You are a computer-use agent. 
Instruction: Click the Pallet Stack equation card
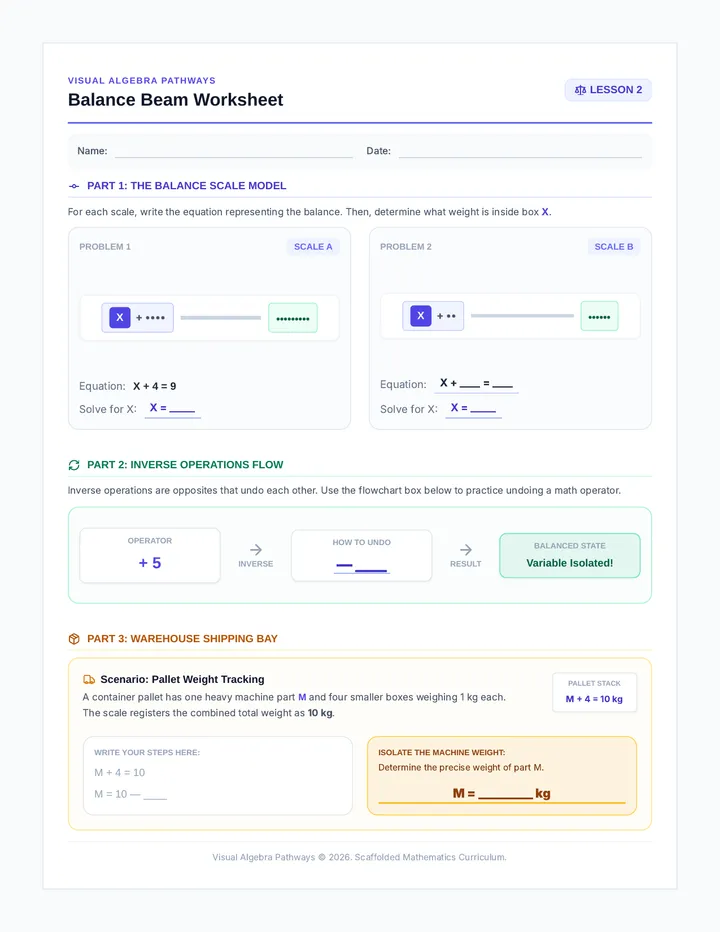pos(595,692)
